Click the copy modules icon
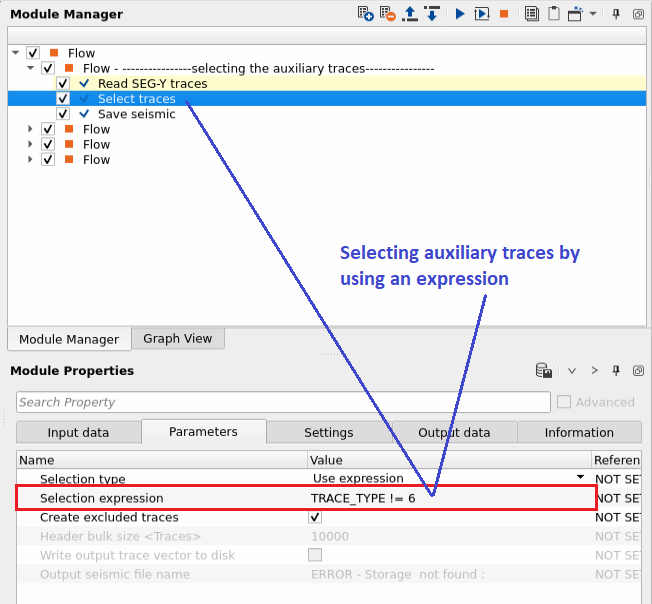This screenshot has height=604, width=652. pos(531,14)
